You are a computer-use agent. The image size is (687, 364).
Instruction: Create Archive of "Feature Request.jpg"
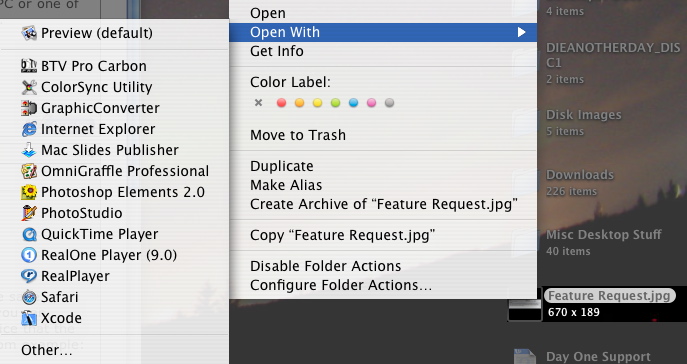pos(383,204)
